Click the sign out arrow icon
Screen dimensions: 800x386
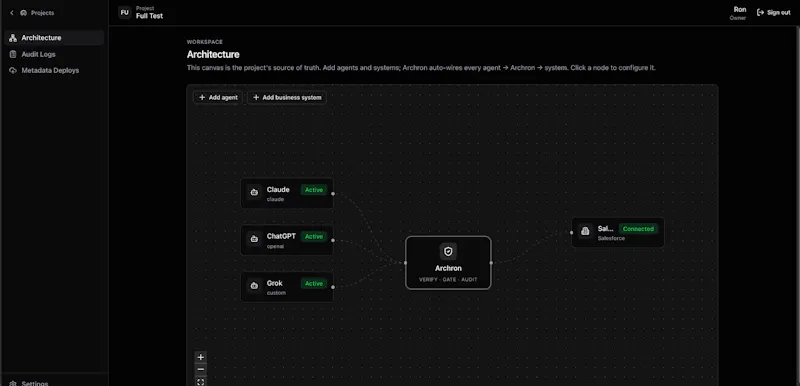click(x=760, y=13)
